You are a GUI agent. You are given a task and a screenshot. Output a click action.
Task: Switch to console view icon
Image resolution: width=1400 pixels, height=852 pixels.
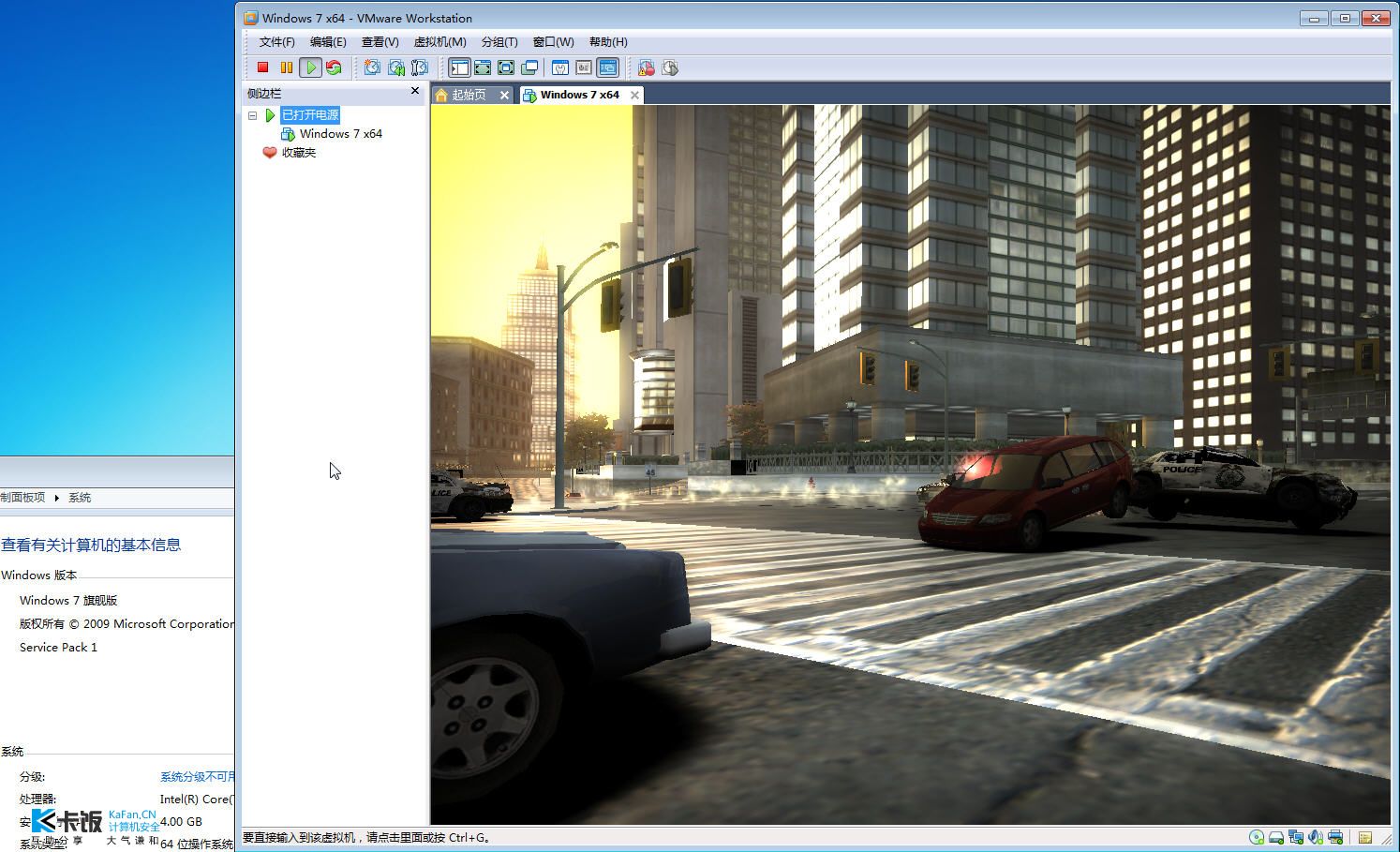tap(608, 67)
